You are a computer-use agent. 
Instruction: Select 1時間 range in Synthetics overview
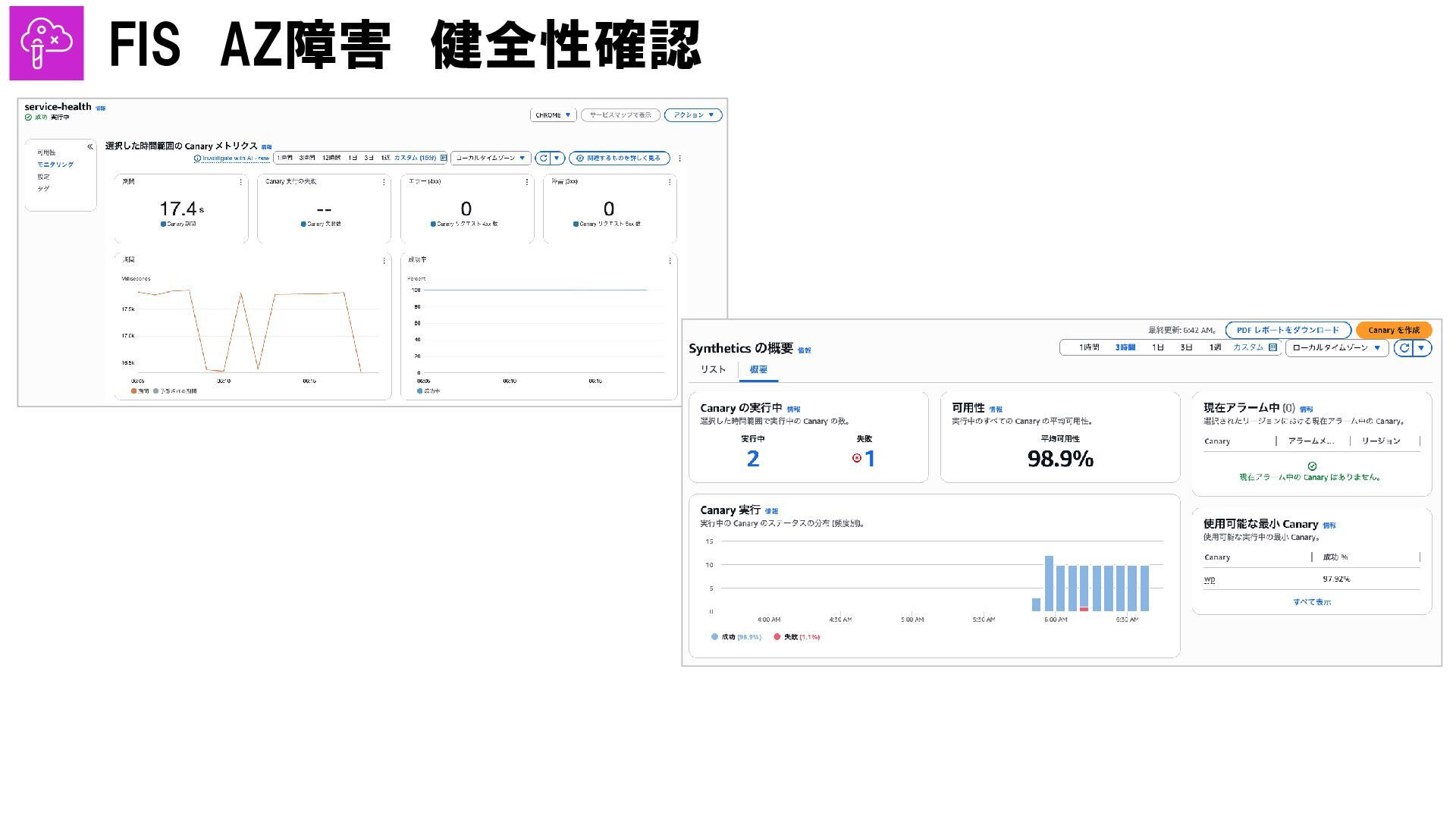(1089, 347)
